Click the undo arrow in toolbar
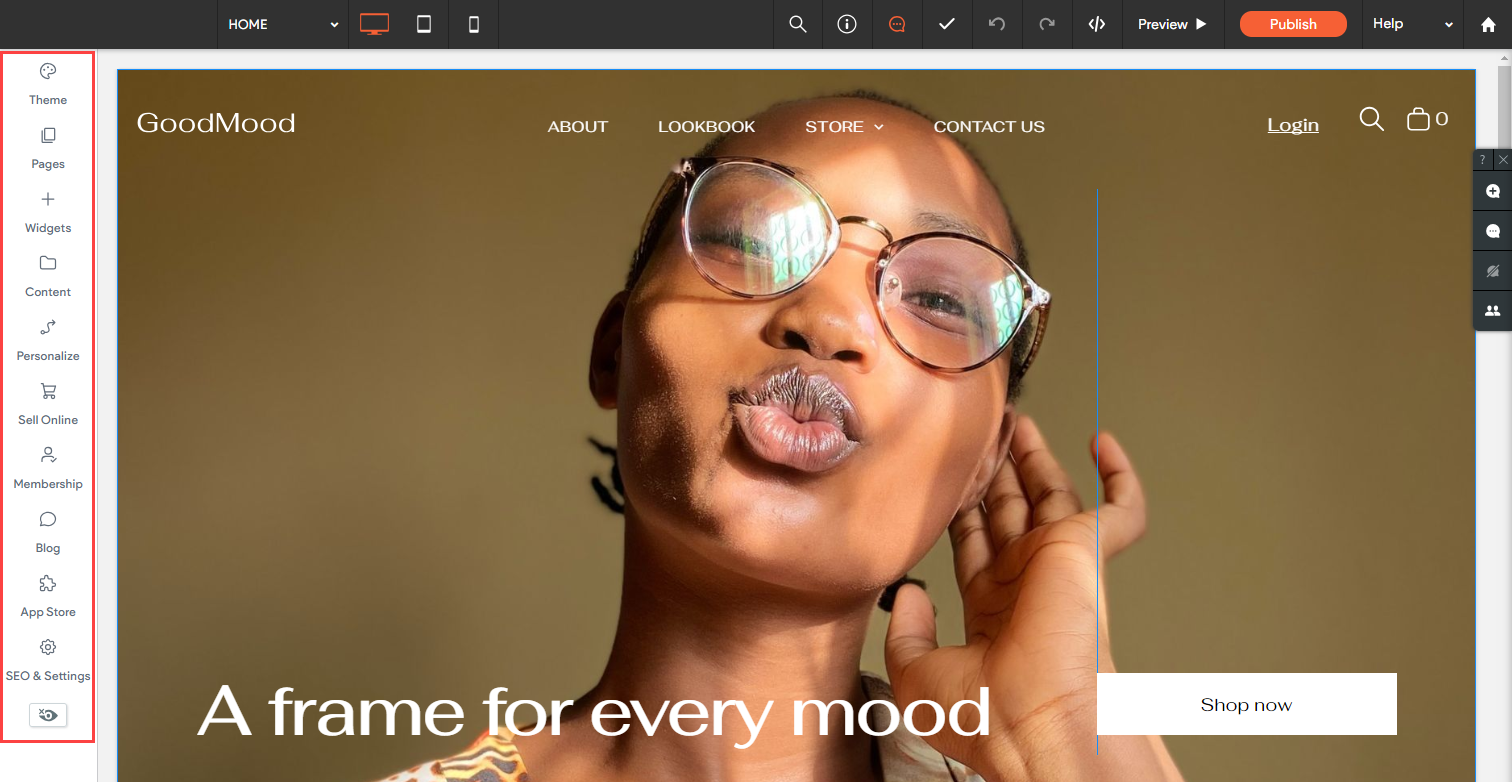 point(997,24)
